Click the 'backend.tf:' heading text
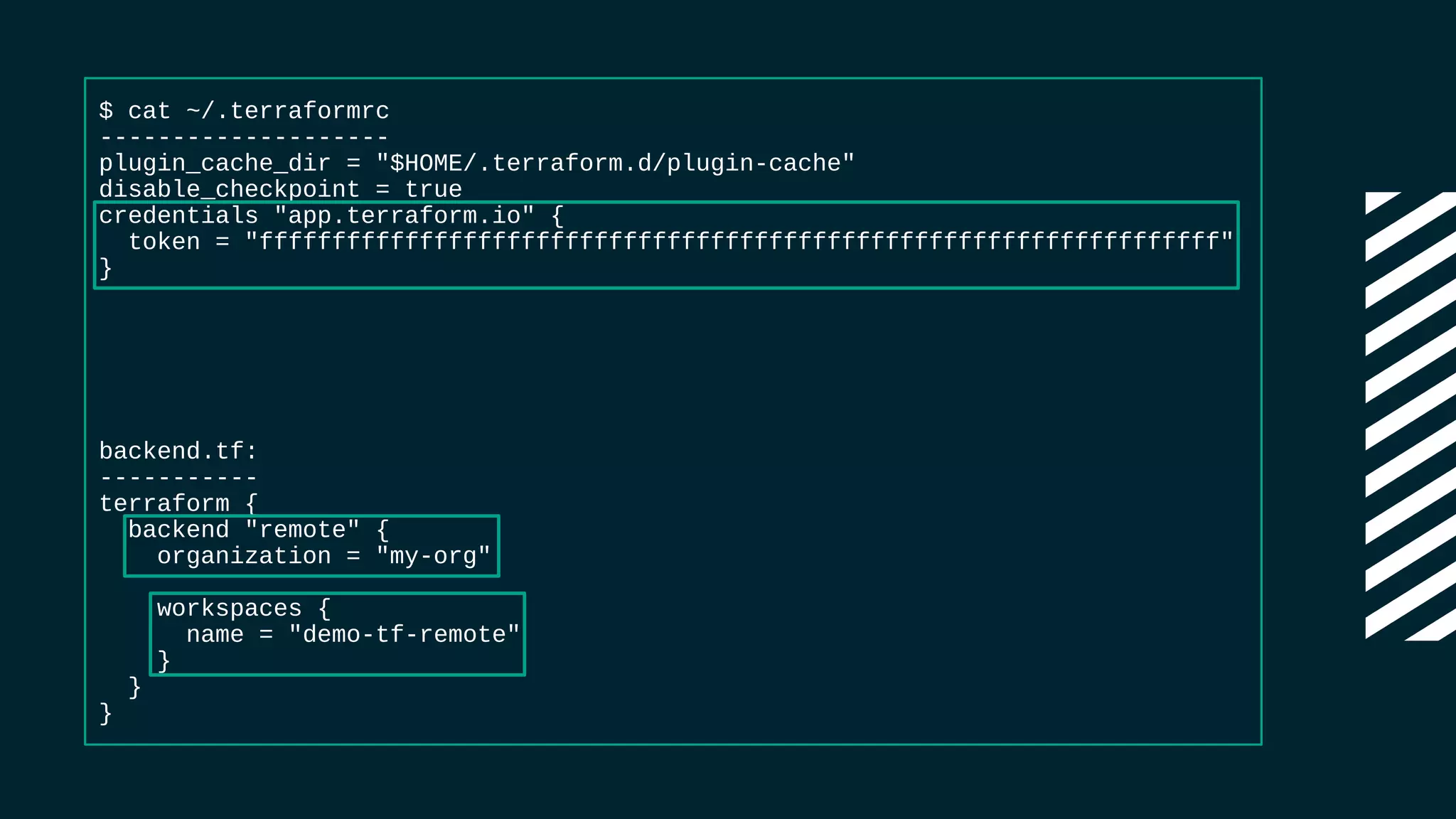Viewport: 1456px width, 819px height. pyautogui.click(x=178, y=451)
